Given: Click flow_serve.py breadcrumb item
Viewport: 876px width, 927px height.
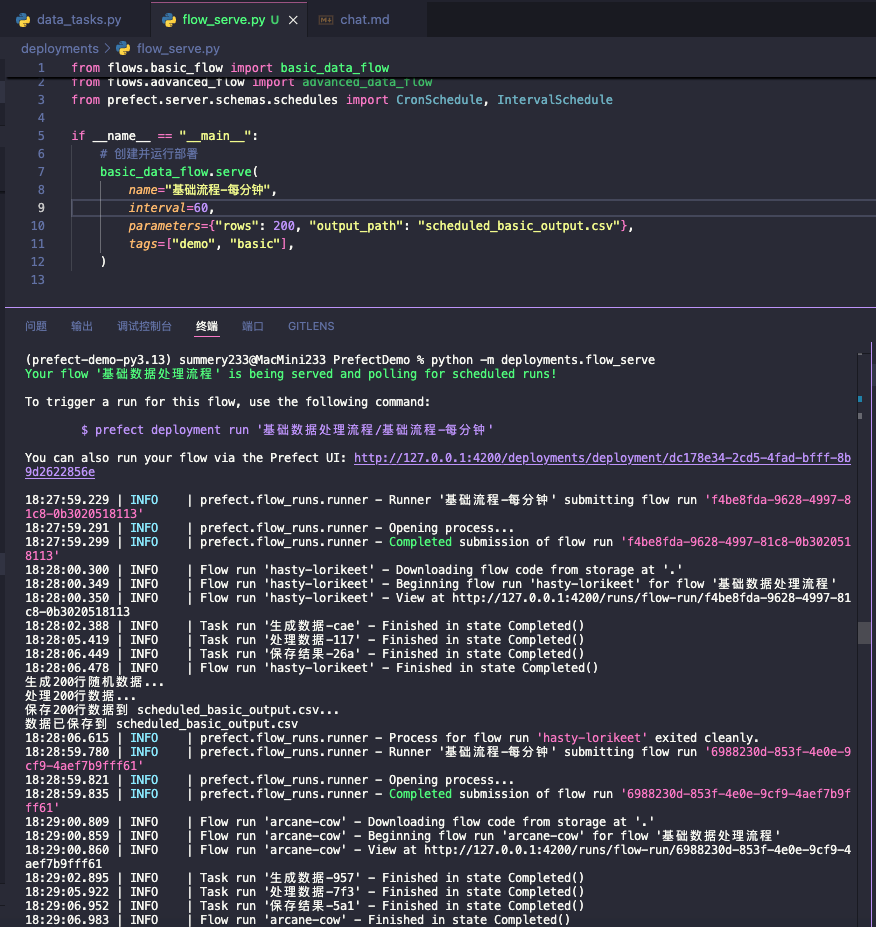Looking at the screenshot, I should 178,48.
